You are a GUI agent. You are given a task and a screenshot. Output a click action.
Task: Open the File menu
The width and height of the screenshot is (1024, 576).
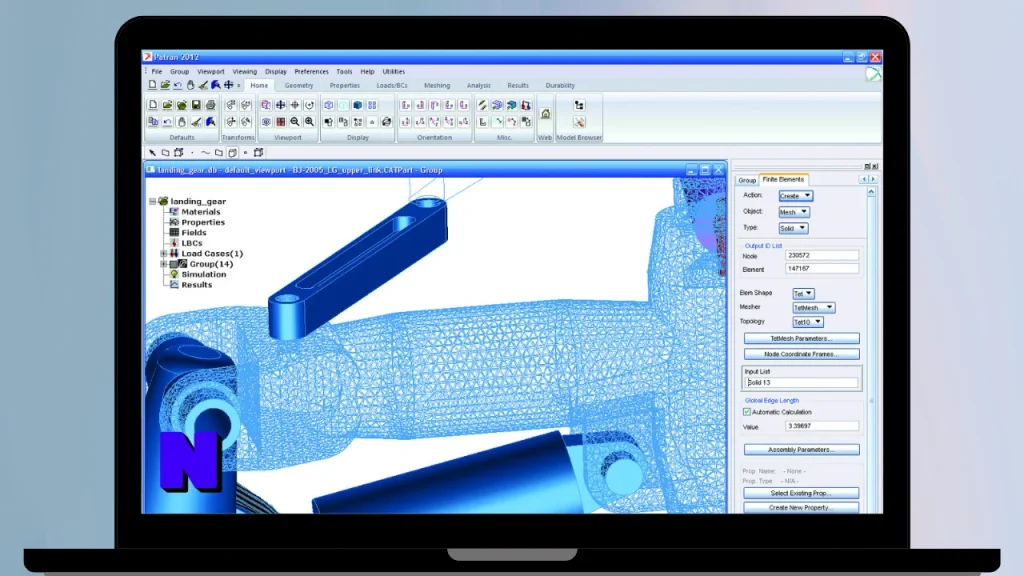coord(157,72)
